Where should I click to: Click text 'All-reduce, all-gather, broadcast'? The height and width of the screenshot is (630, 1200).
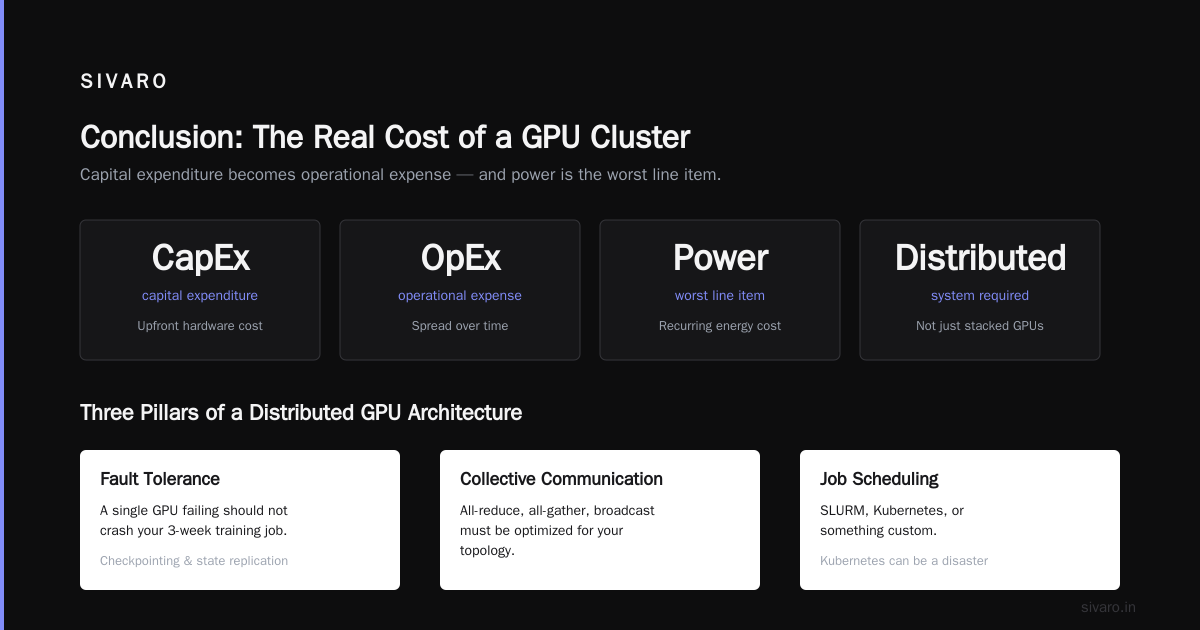tap(557, 510)
